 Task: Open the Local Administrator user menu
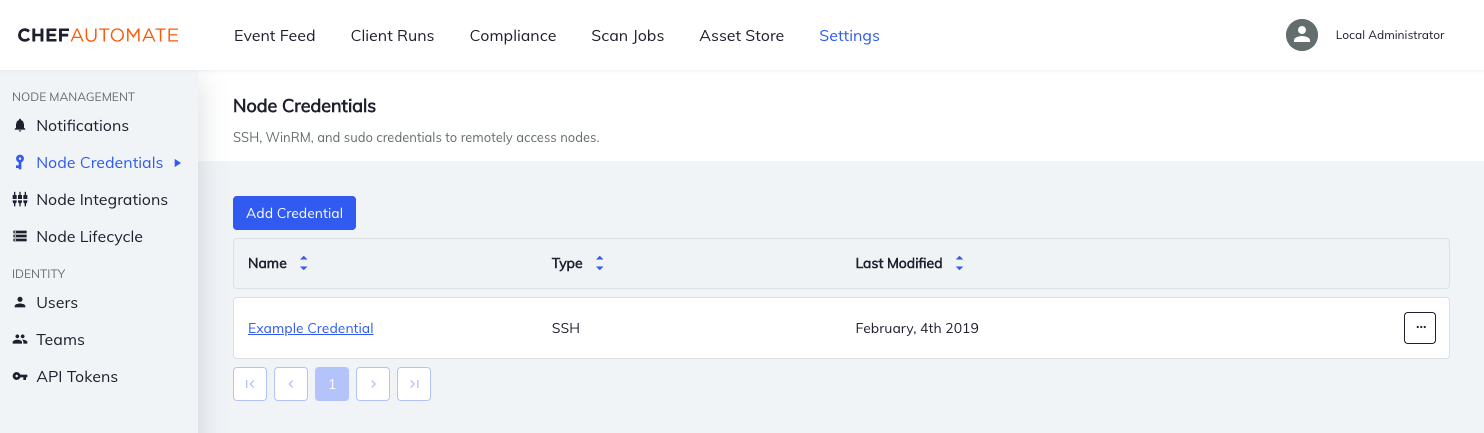coord(1389,35)
